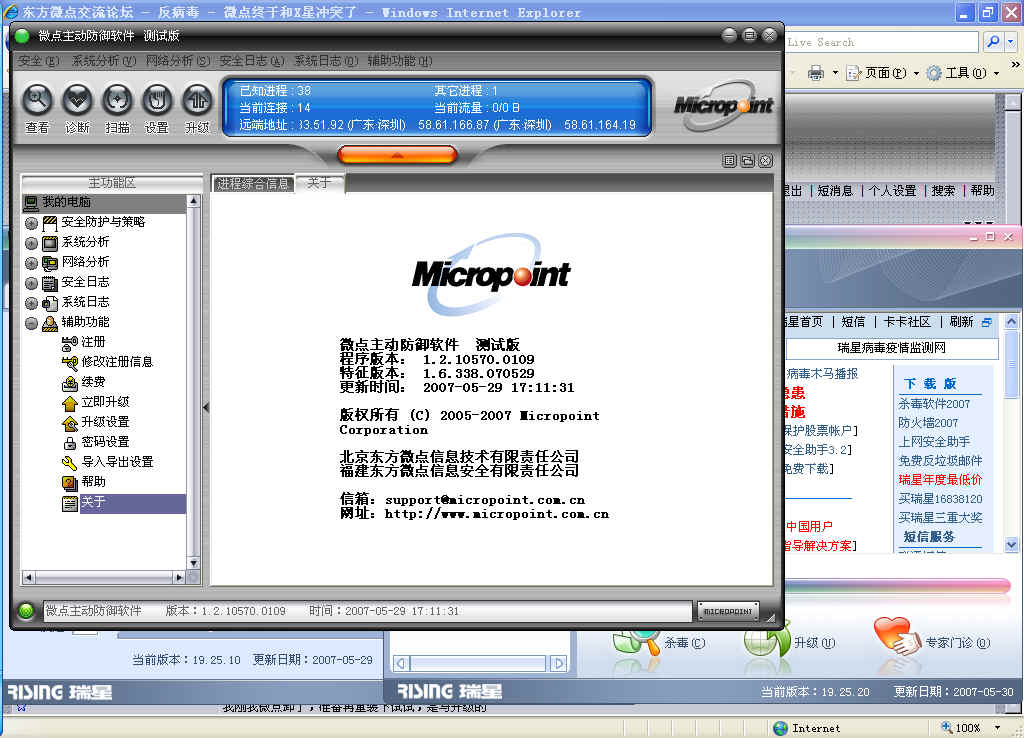Click the expand circle beside 网络分析 in the tree
Screen dimensions: 1024x738
coord(31,263)
